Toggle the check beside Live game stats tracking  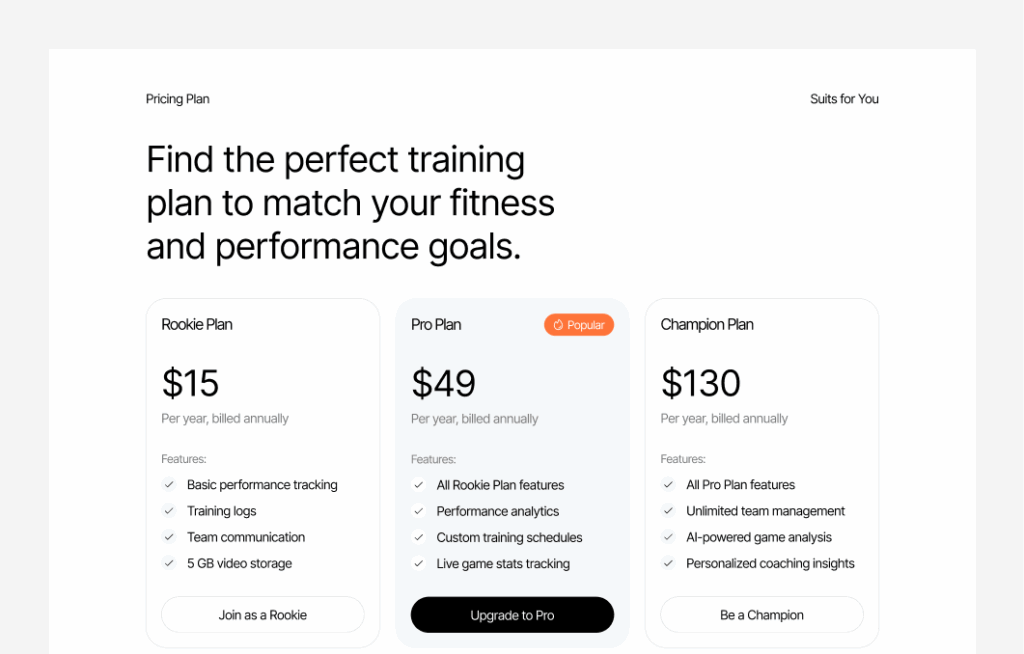click(418, 563)
